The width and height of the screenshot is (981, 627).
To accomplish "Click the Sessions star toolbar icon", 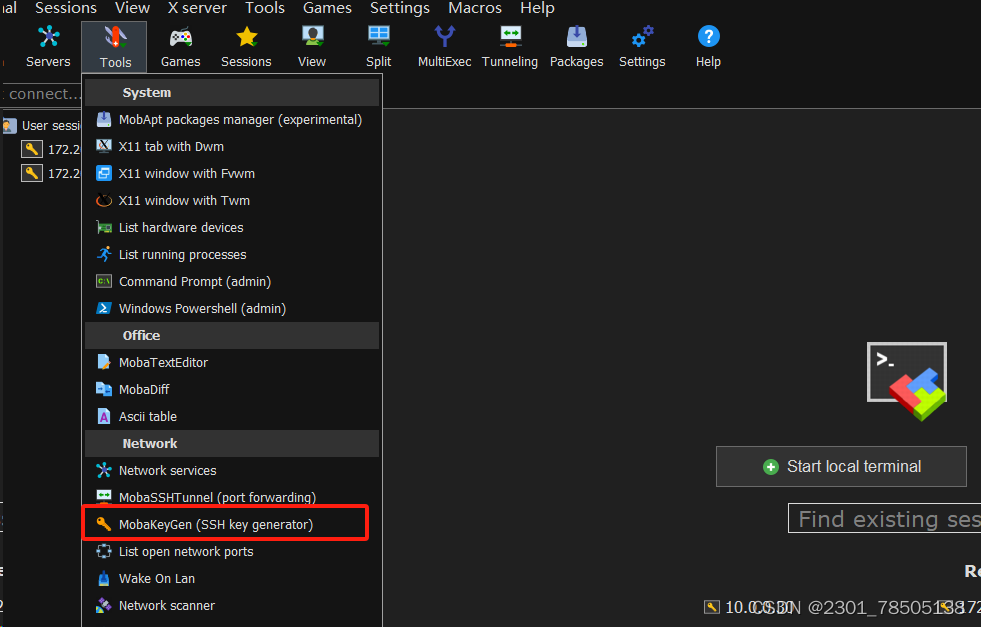I will click(247, 37).
